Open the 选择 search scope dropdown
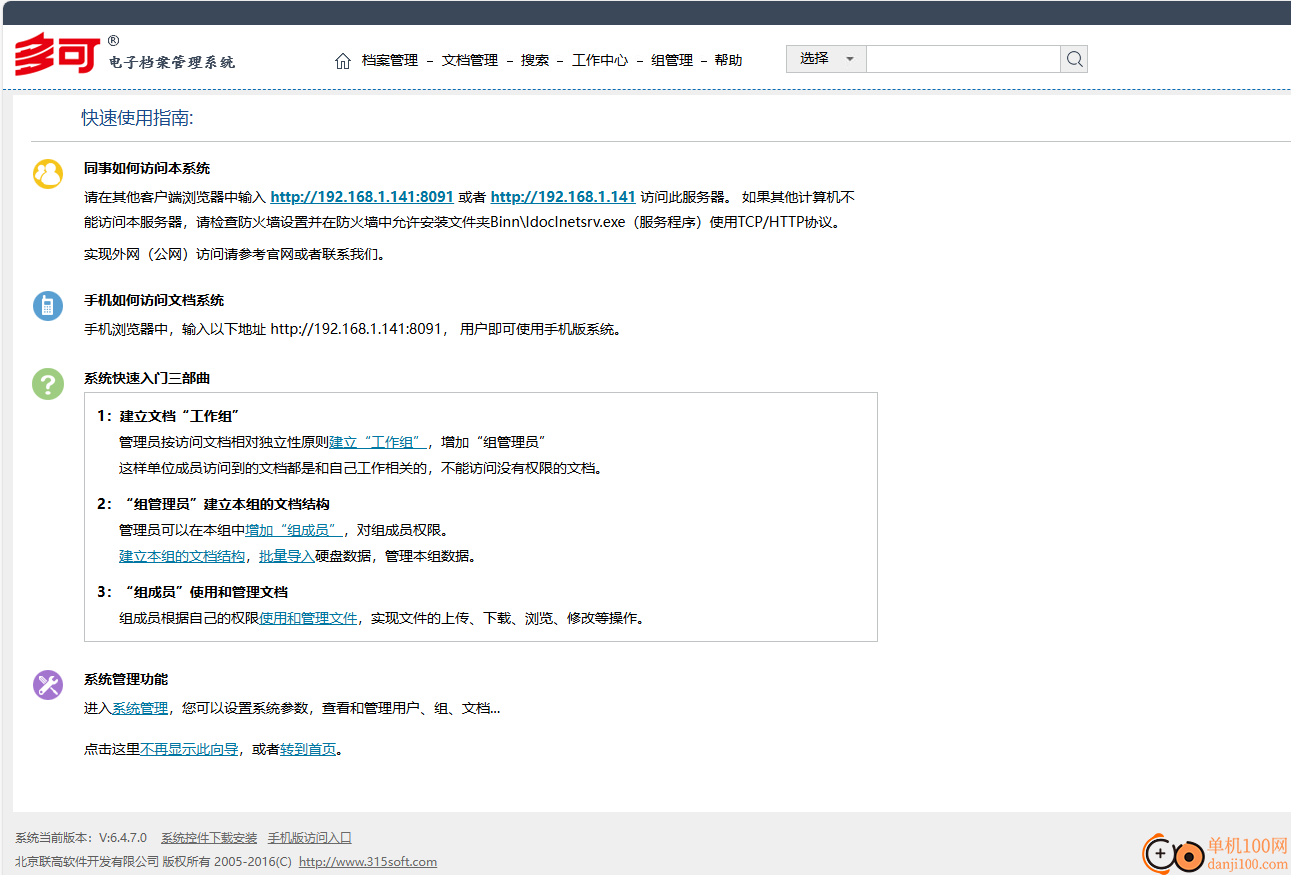Screen dimensions: 1291x875 [826, 59]
